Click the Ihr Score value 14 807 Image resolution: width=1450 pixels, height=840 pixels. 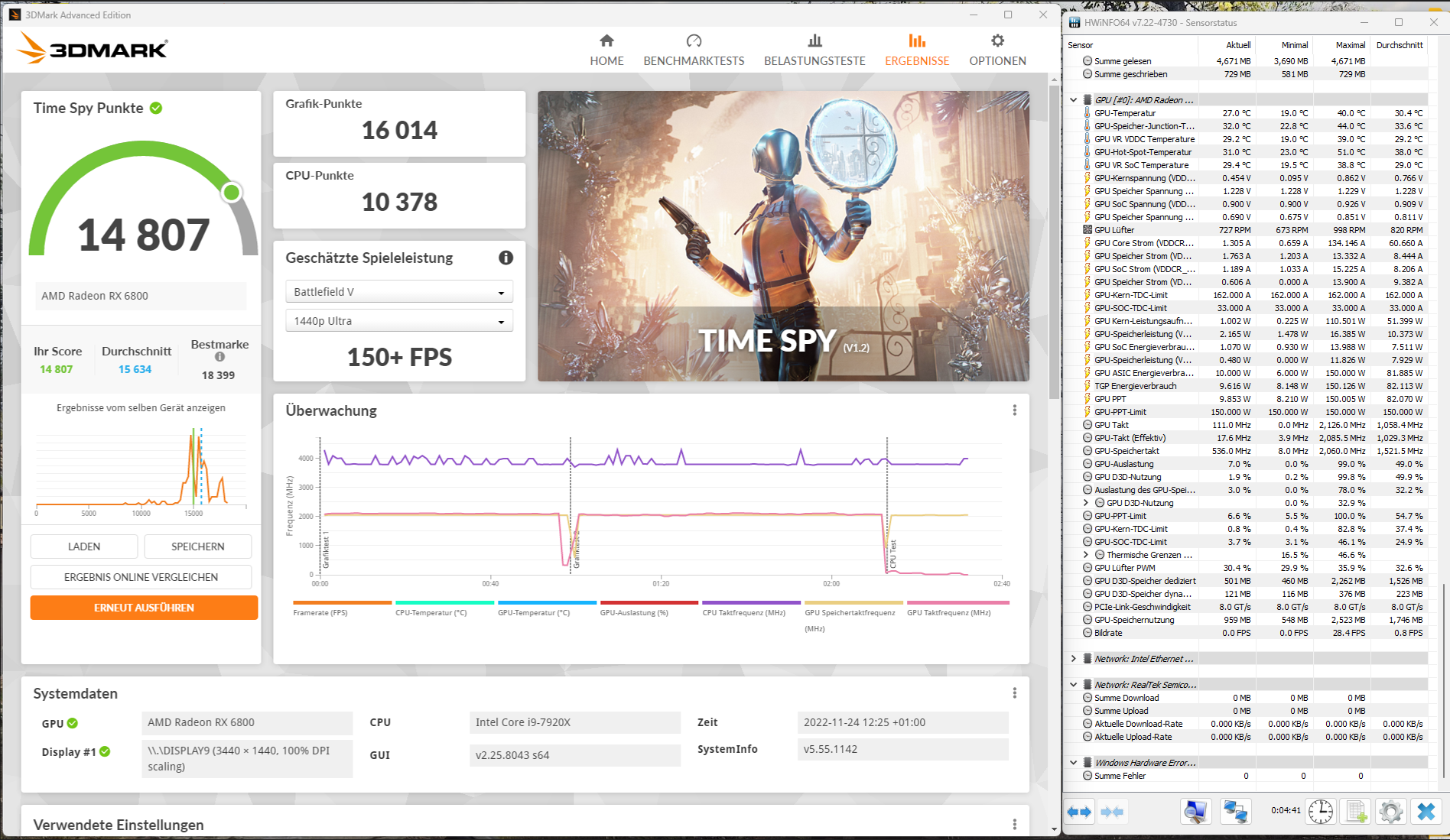click(57, 369)
